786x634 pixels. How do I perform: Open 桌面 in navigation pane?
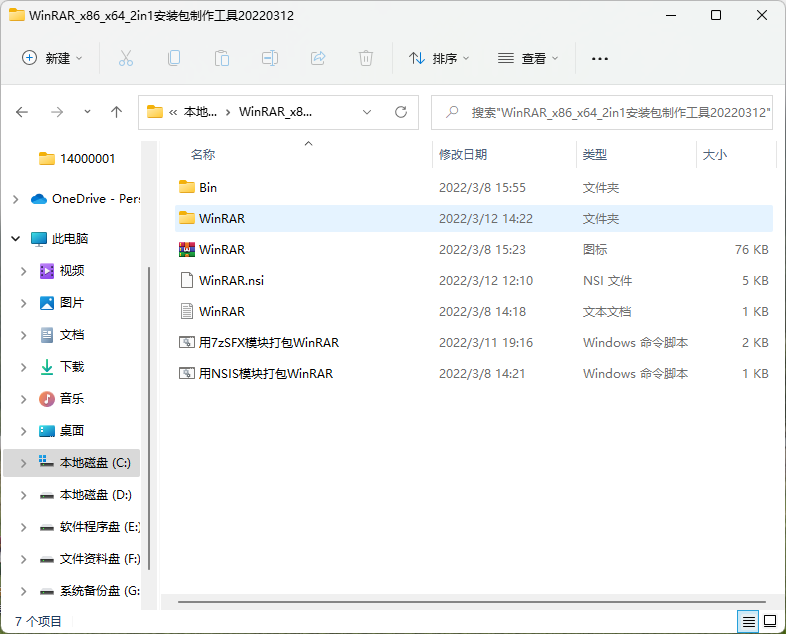[62, 431]
